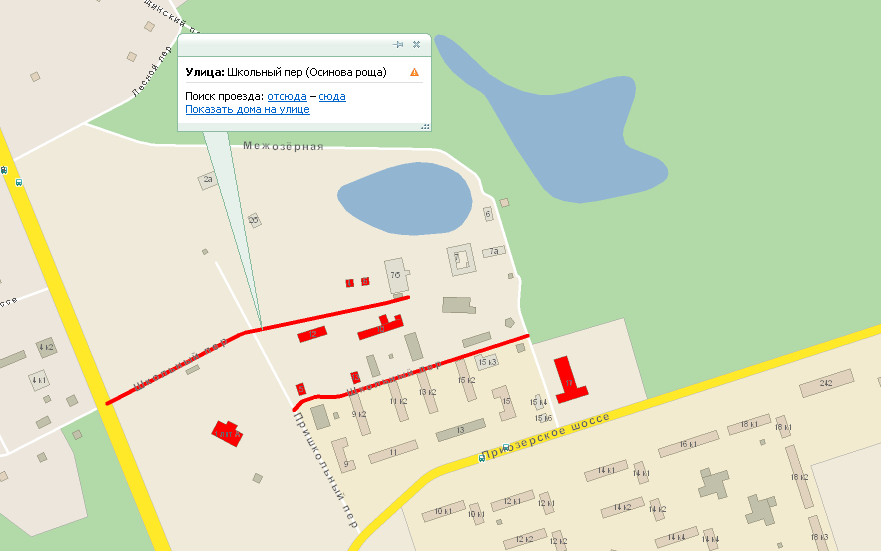
Task: Click the orange warning triangle icon
Action: 414,73
